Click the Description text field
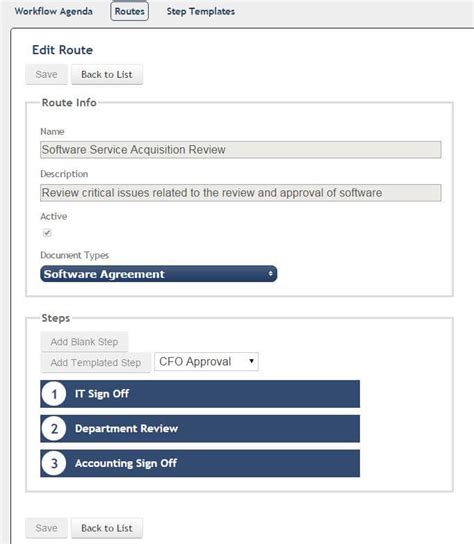 tap(241, 193)
